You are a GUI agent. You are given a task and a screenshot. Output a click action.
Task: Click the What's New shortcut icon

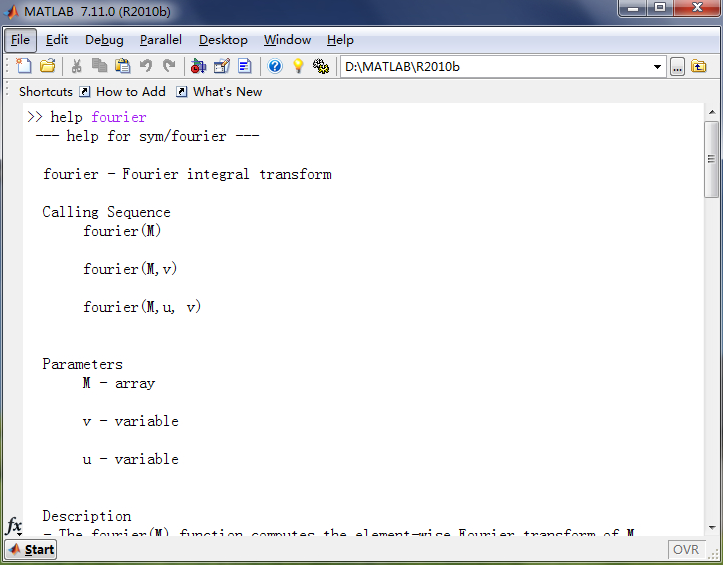182,92
